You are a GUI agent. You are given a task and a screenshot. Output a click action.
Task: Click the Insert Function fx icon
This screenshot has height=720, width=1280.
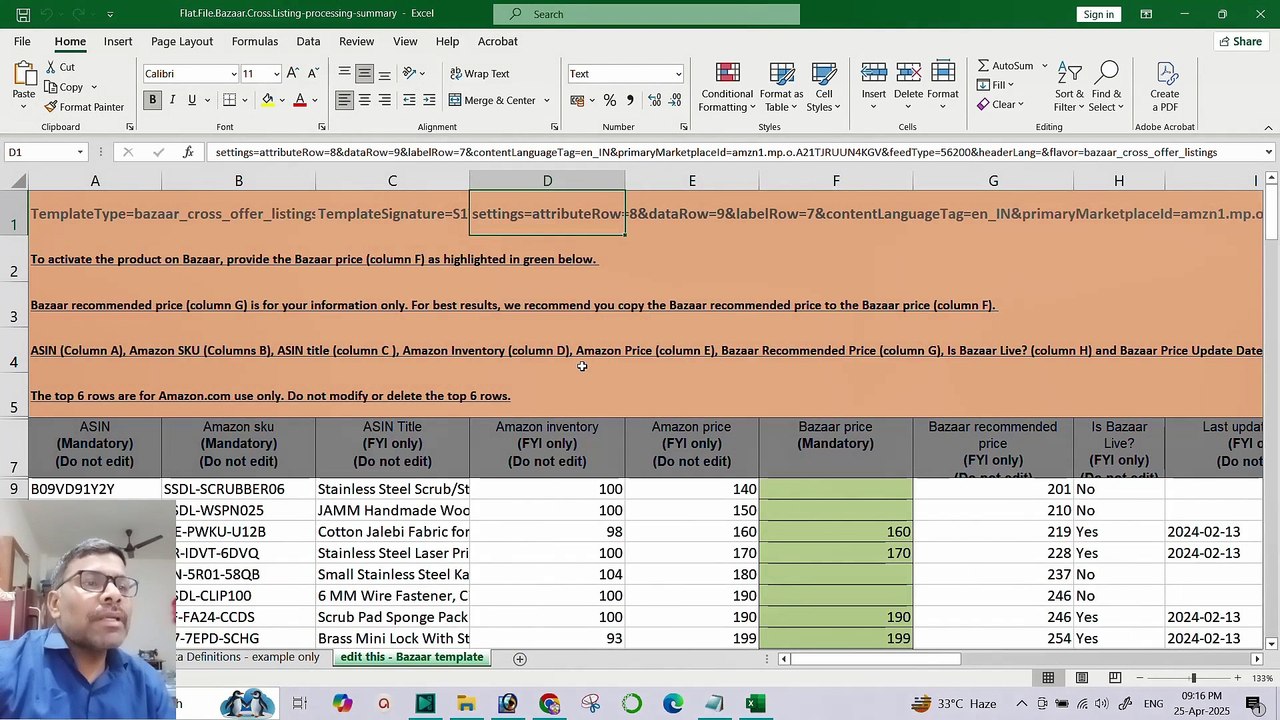pyautogui.click(x=188, y=152)
